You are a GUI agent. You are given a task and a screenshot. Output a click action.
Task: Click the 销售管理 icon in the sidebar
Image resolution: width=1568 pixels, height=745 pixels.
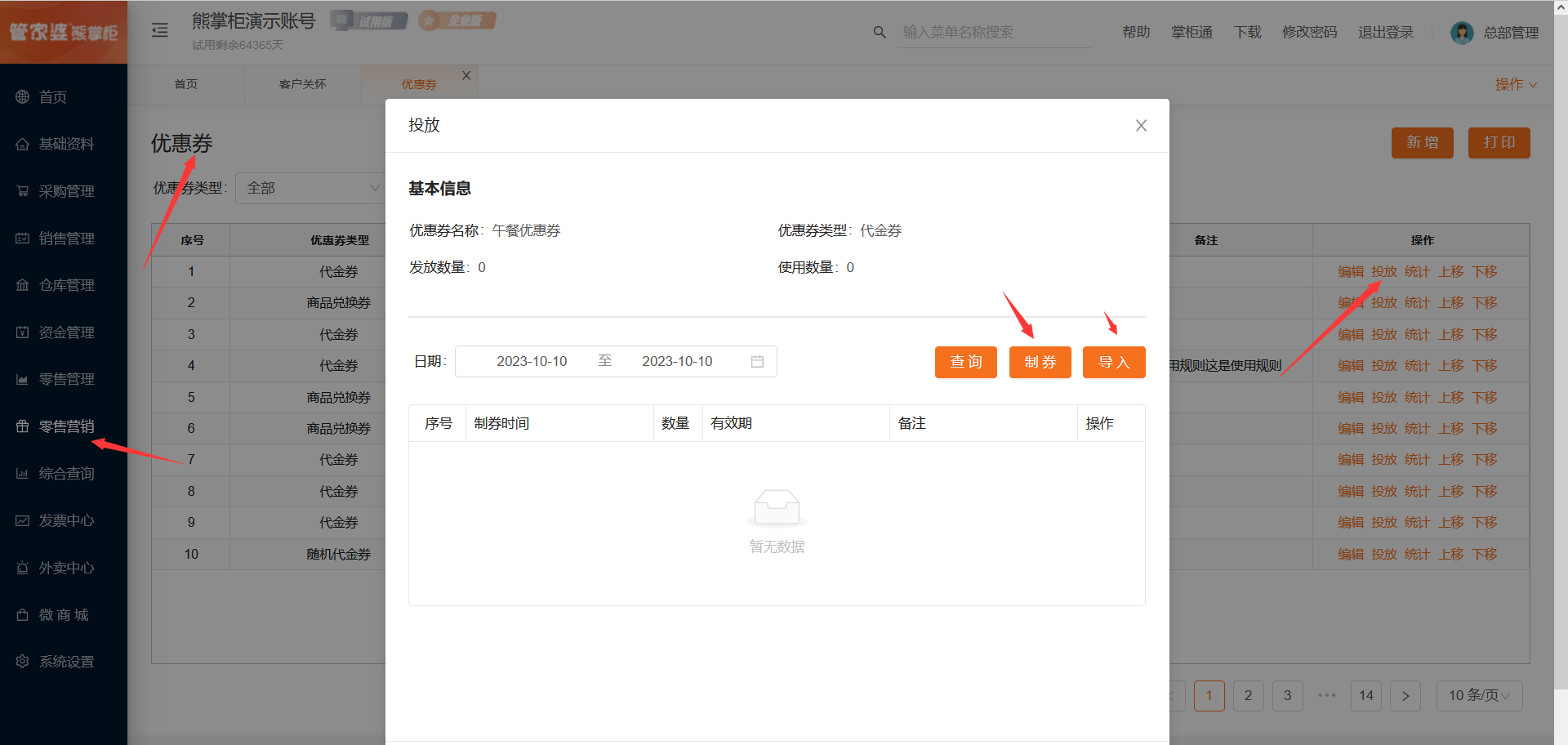click(x=22, y=239)
